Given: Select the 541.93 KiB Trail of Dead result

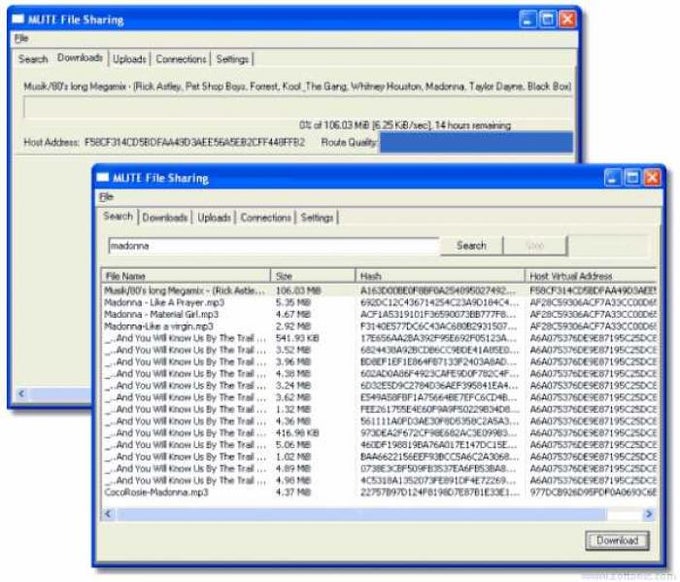Looking at the screenshot, I should coord(379,338).
